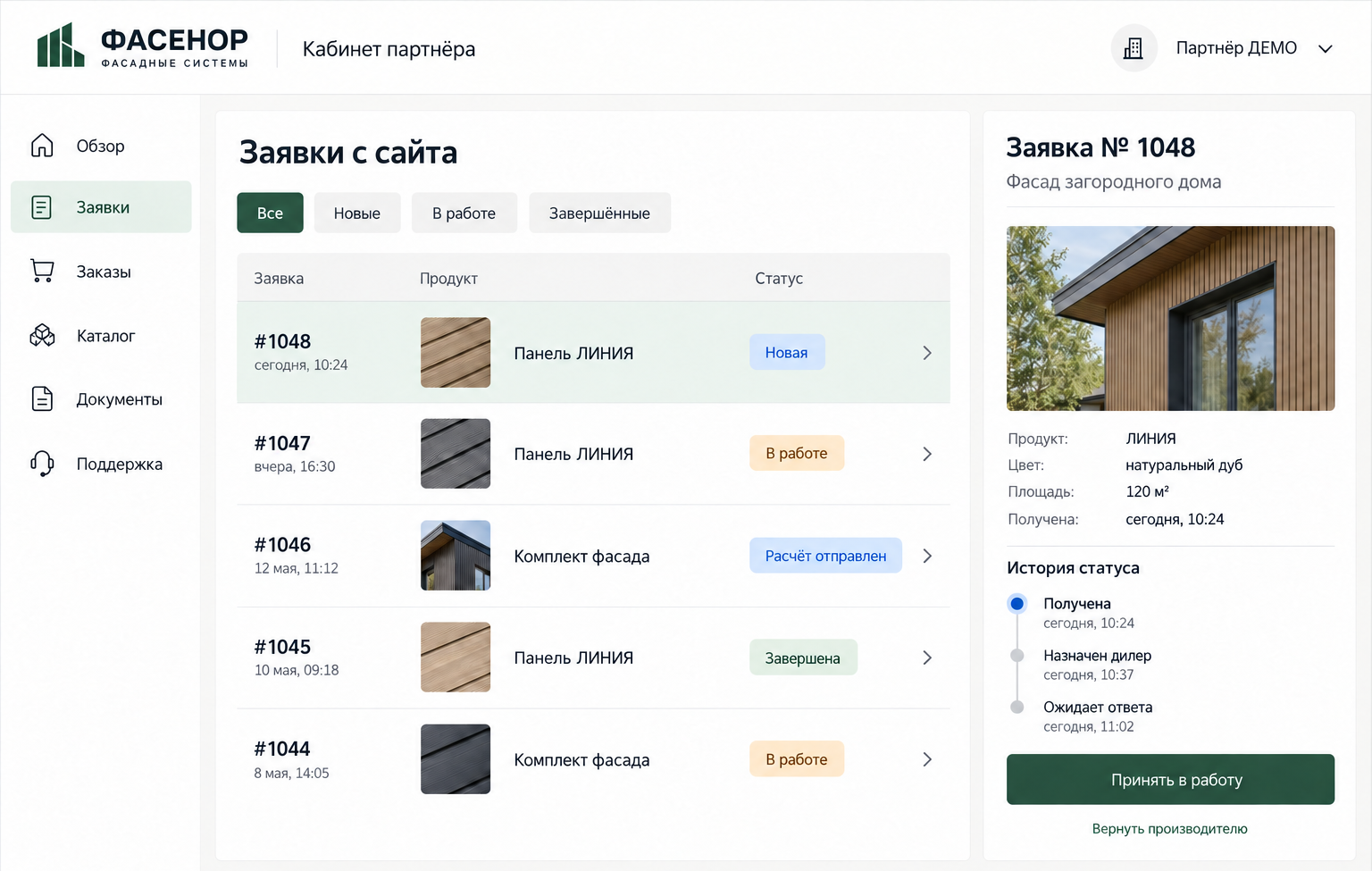The width and height of the screenshot is (1372, 871).
Task: Open request #1045 via its chevron
Action: pyautogui.click(x=927, y=657)
